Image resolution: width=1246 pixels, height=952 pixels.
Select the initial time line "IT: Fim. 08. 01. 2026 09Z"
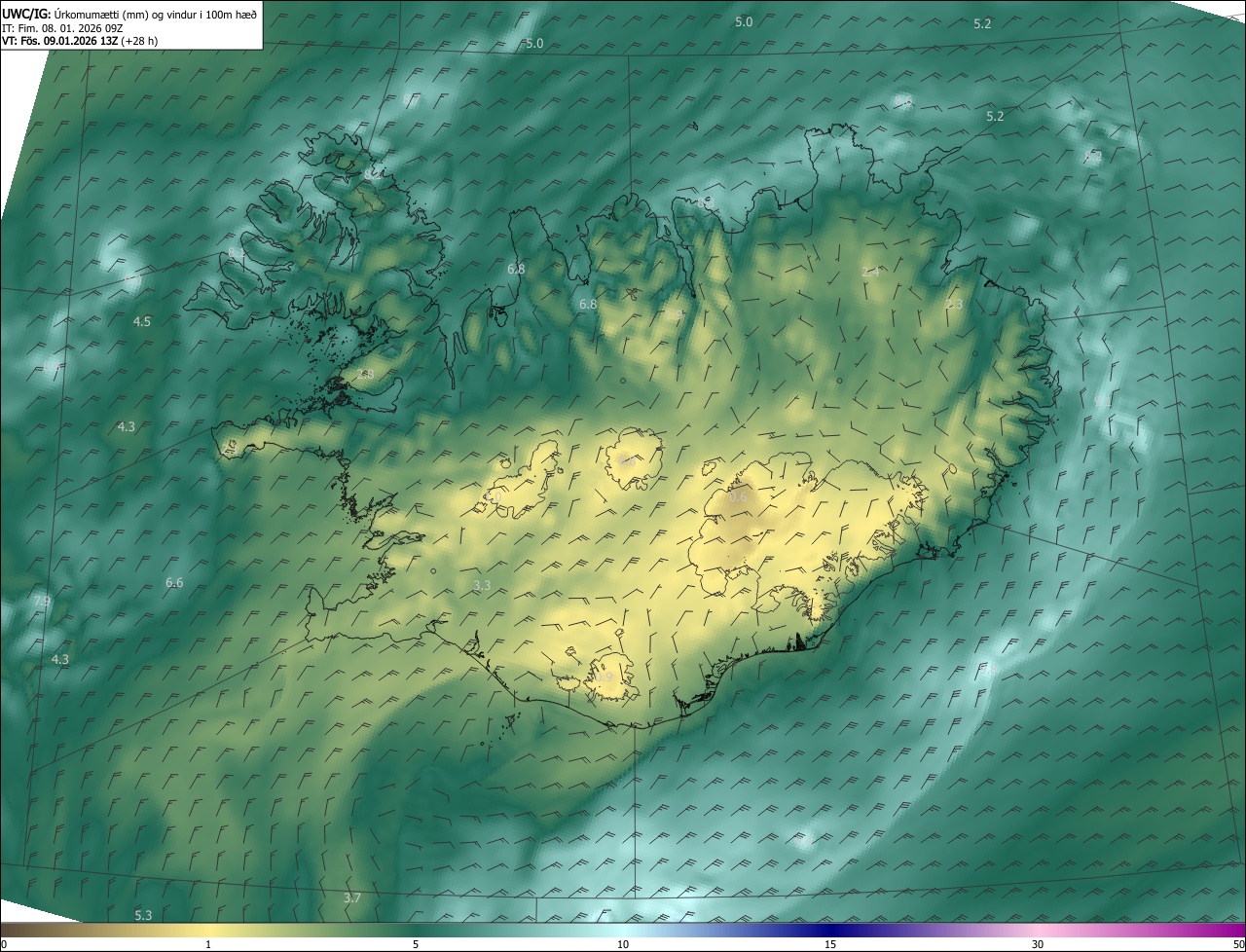[x=62, y=28]
